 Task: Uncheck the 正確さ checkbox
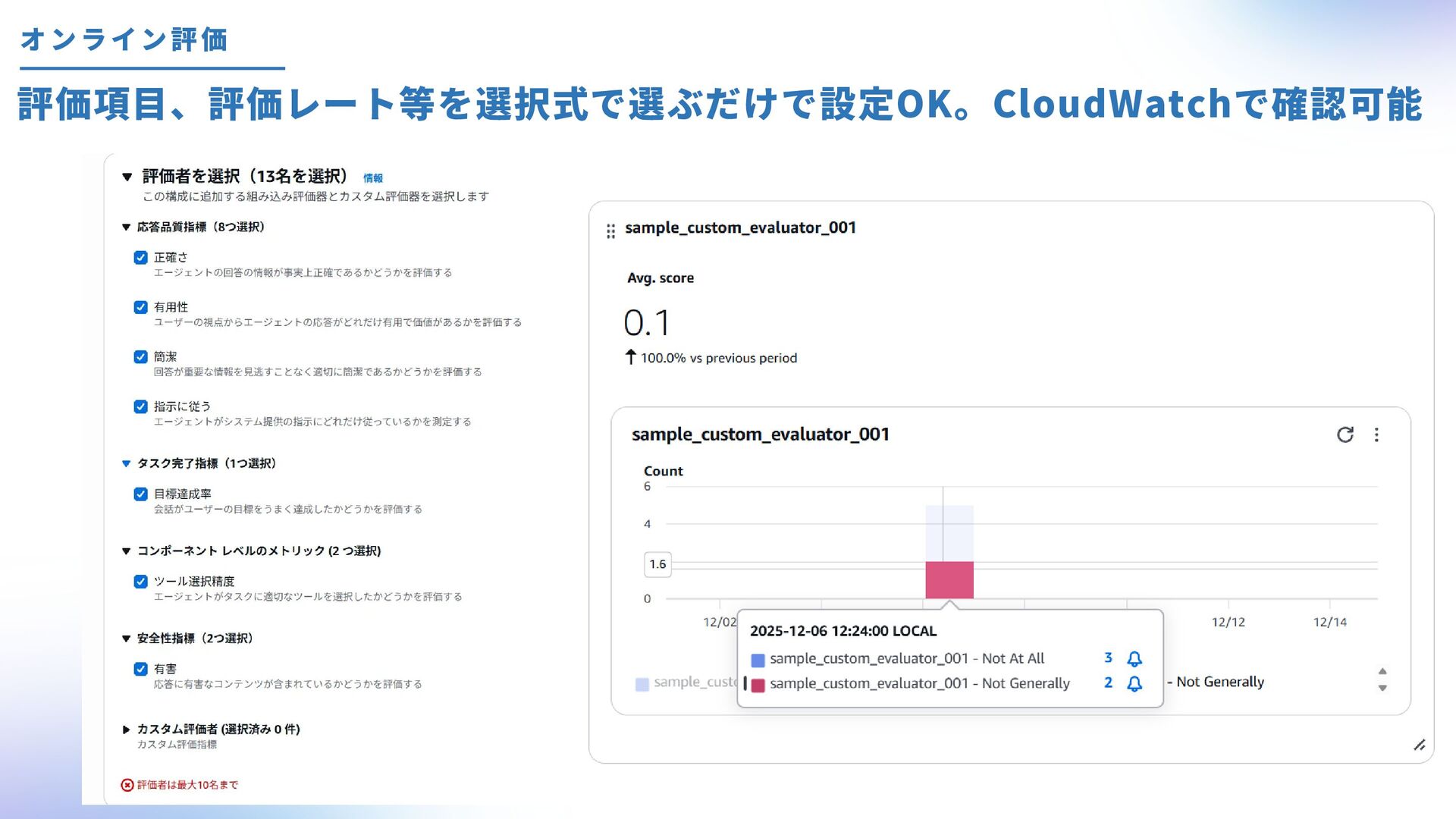140,258
